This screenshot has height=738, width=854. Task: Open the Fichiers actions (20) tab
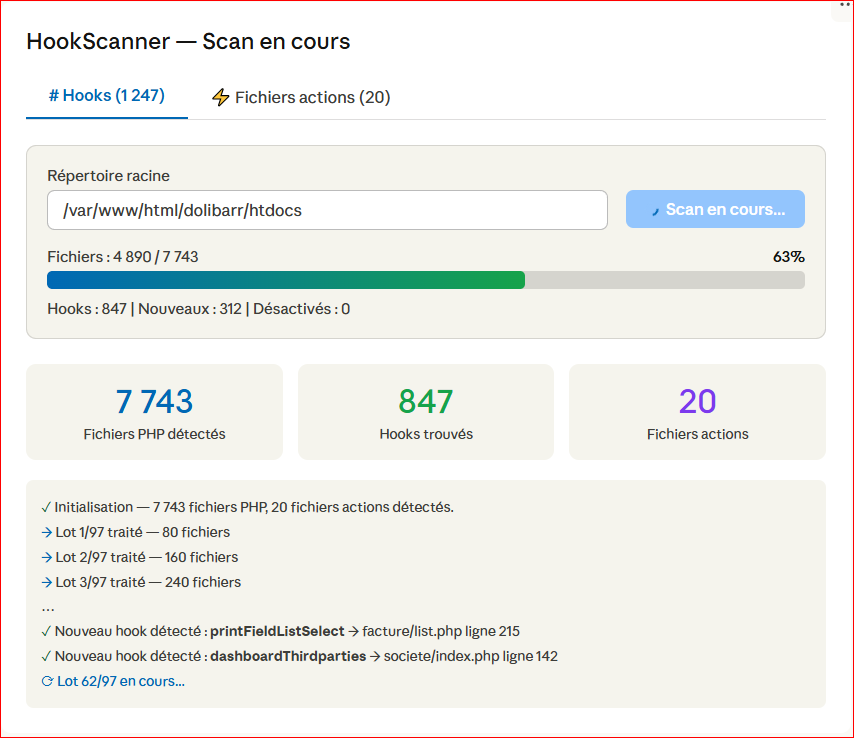[301, 97]
